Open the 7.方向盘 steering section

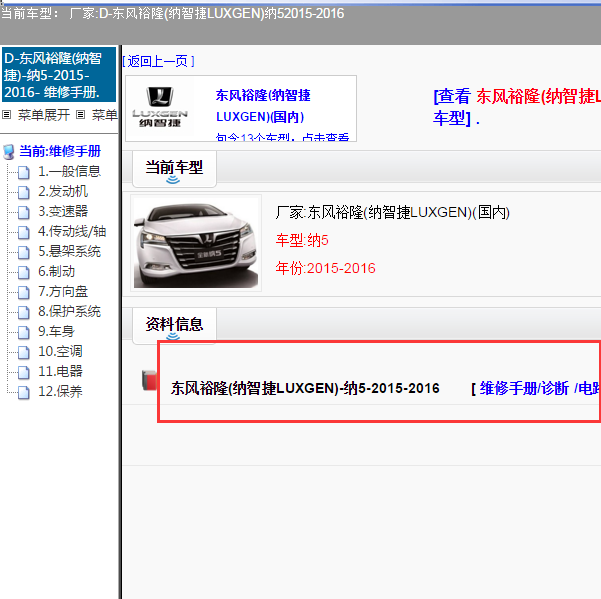[x=63, y=291]
